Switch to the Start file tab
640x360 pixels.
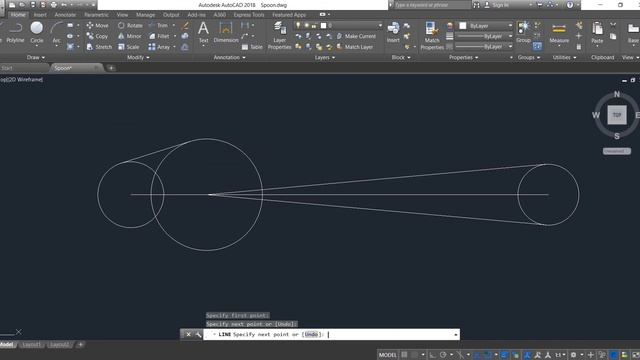click(7, 68)
